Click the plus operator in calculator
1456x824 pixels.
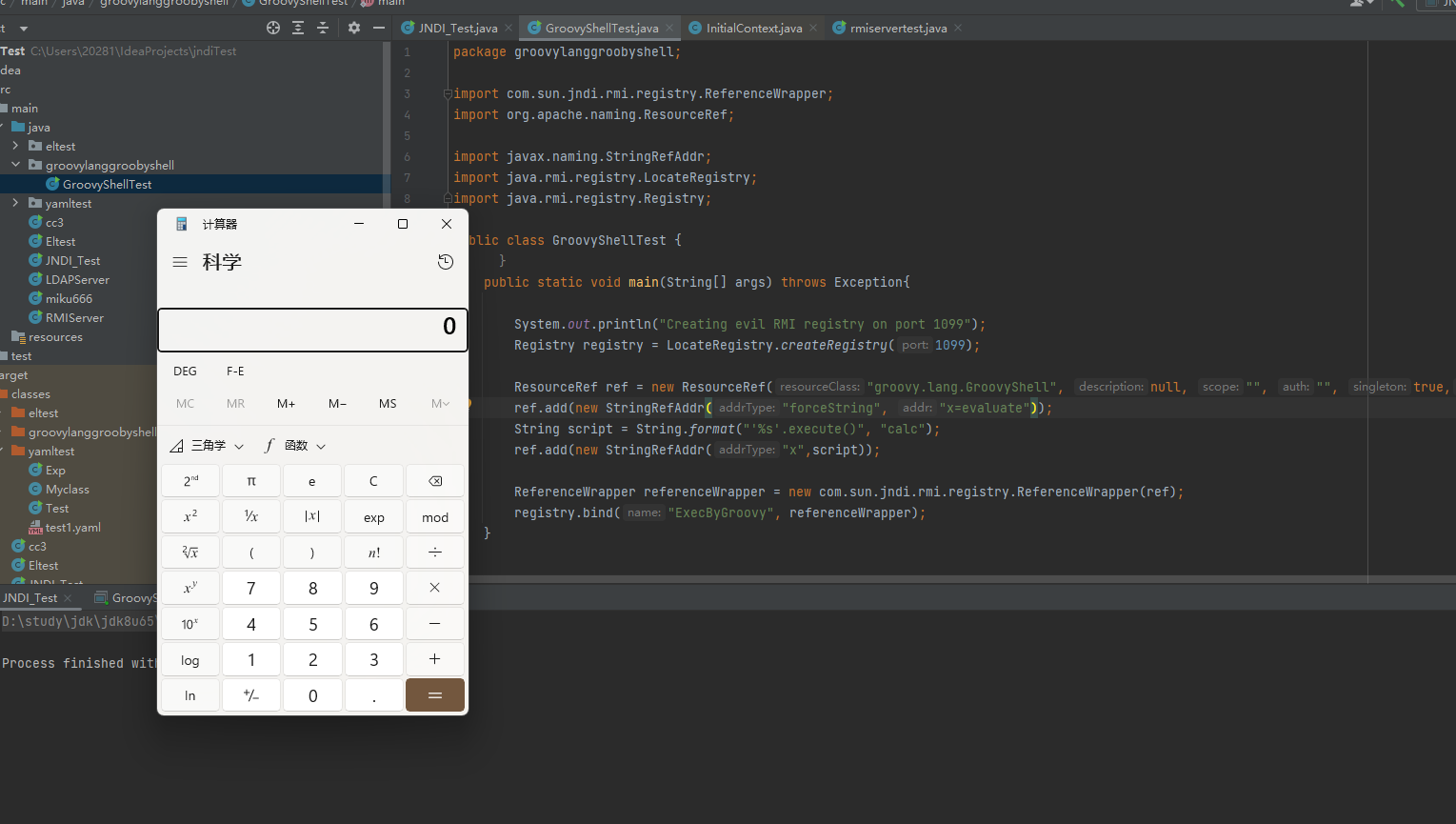(x=435, y=659)
